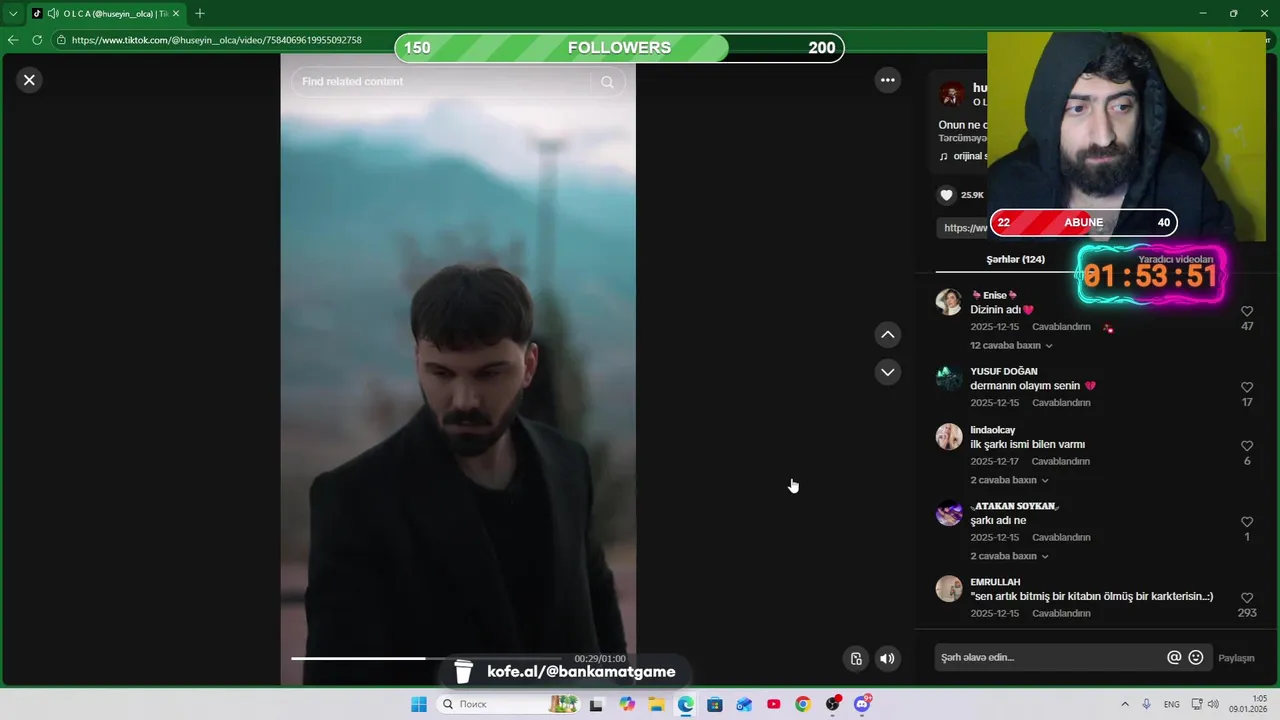Close the TikTok video viewer

[x=29, y=80]
